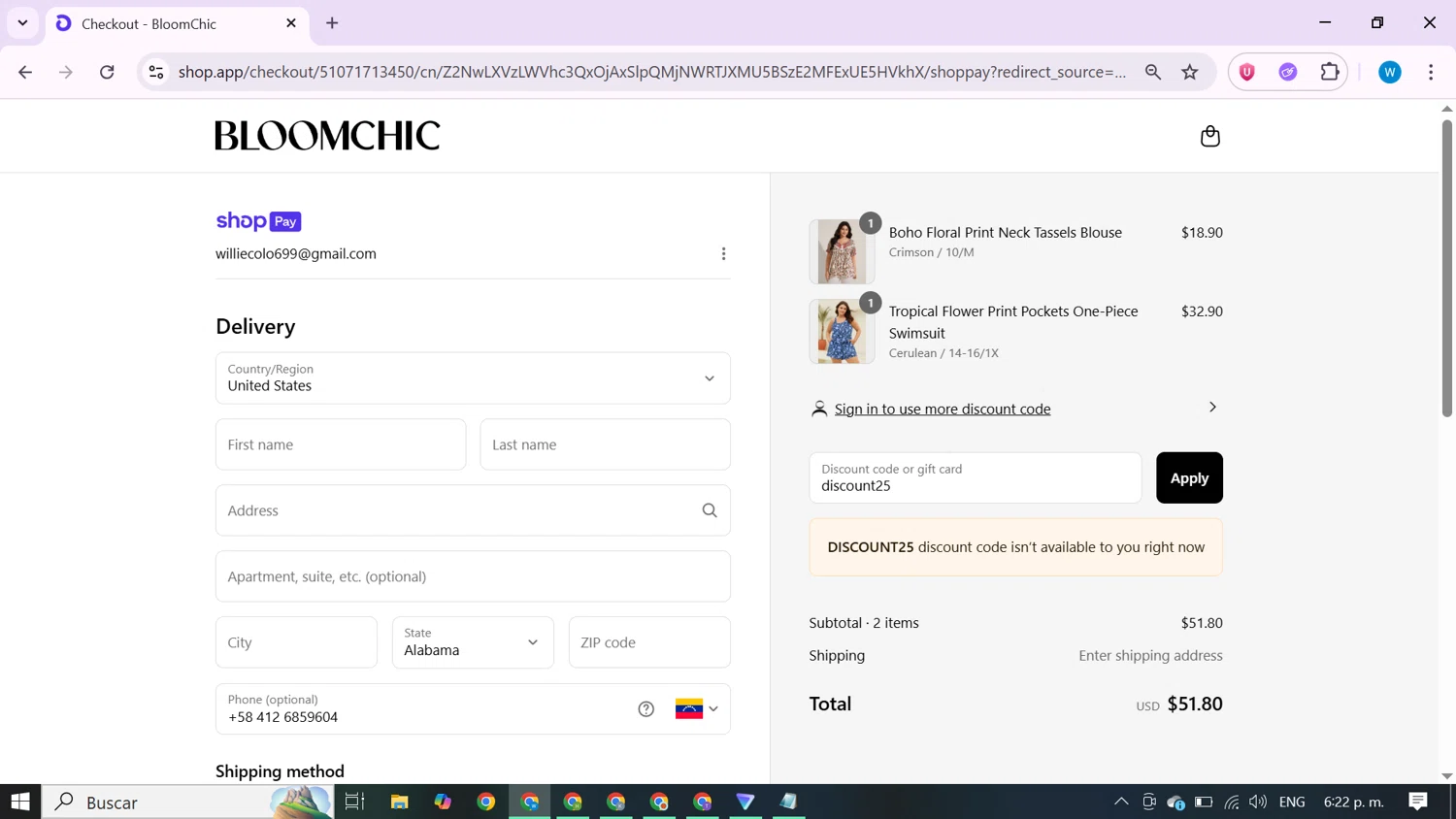The width and height of the screenshot is (1456, 819).
Task: Click the BloomChic logo
Action: [x=327, y=136]
